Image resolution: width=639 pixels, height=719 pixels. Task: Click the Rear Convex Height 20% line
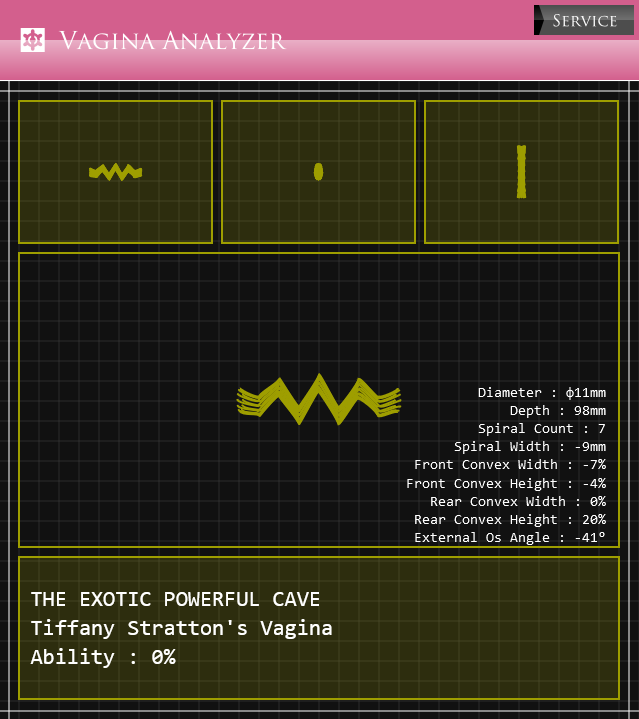[x=509, y=520]
